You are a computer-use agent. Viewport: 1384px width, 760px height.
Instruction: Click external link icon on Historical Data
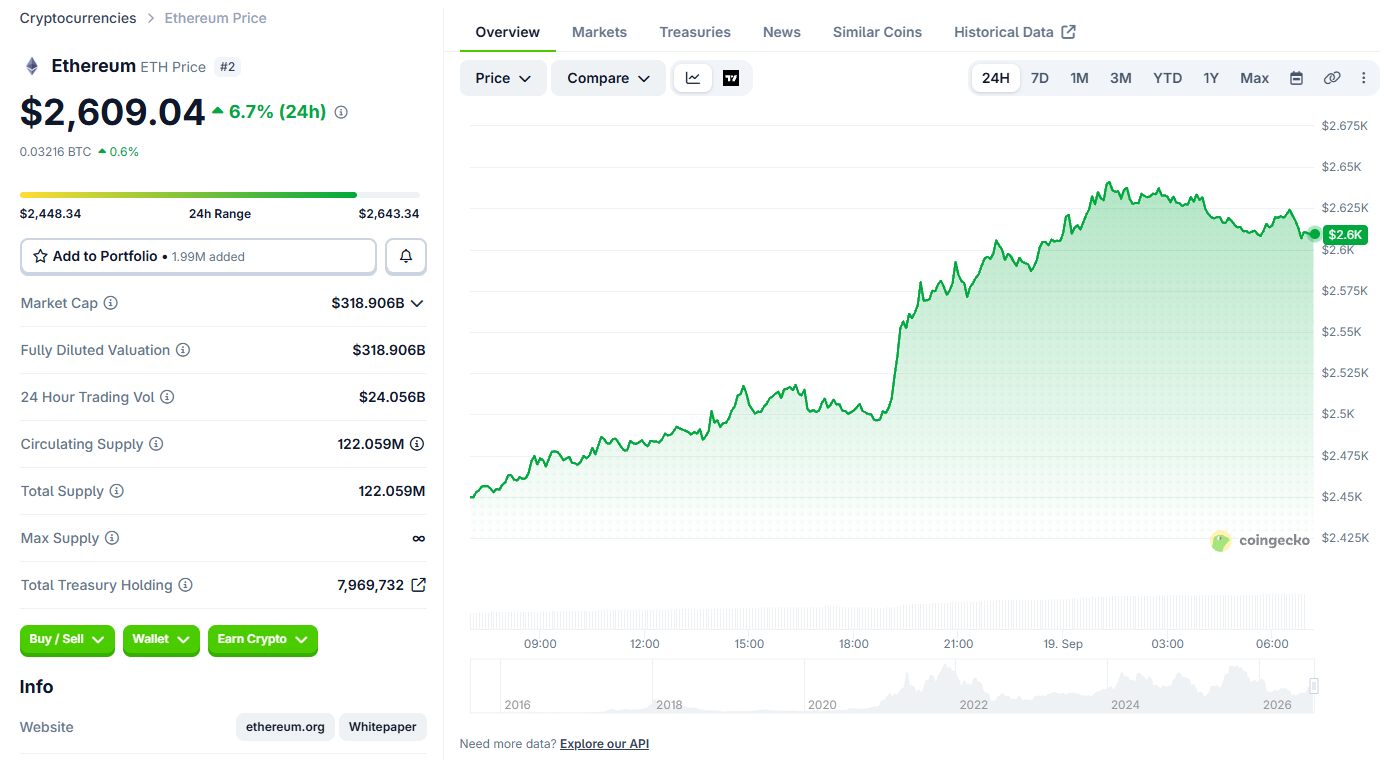pos(1068,32)
